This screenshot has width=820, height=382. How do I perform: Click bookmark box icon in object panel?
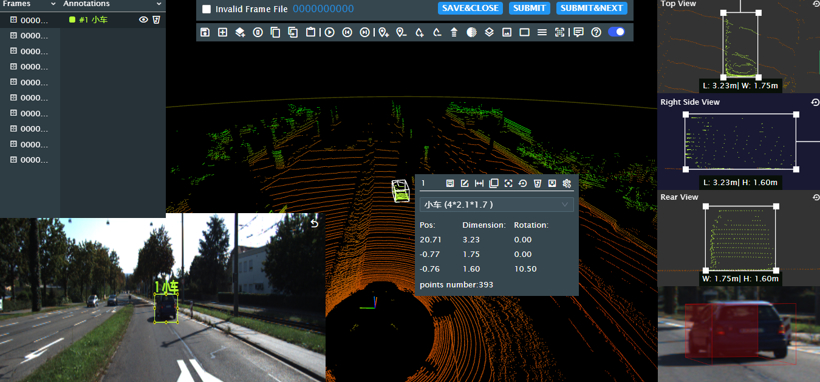[551, 183]
